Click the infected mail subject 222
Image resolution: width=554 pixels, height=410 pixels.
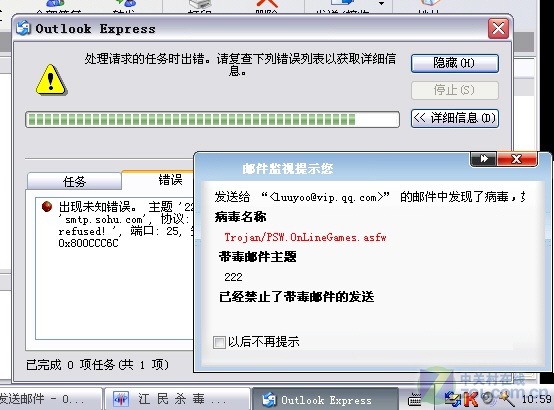click(x=233, y=277)
